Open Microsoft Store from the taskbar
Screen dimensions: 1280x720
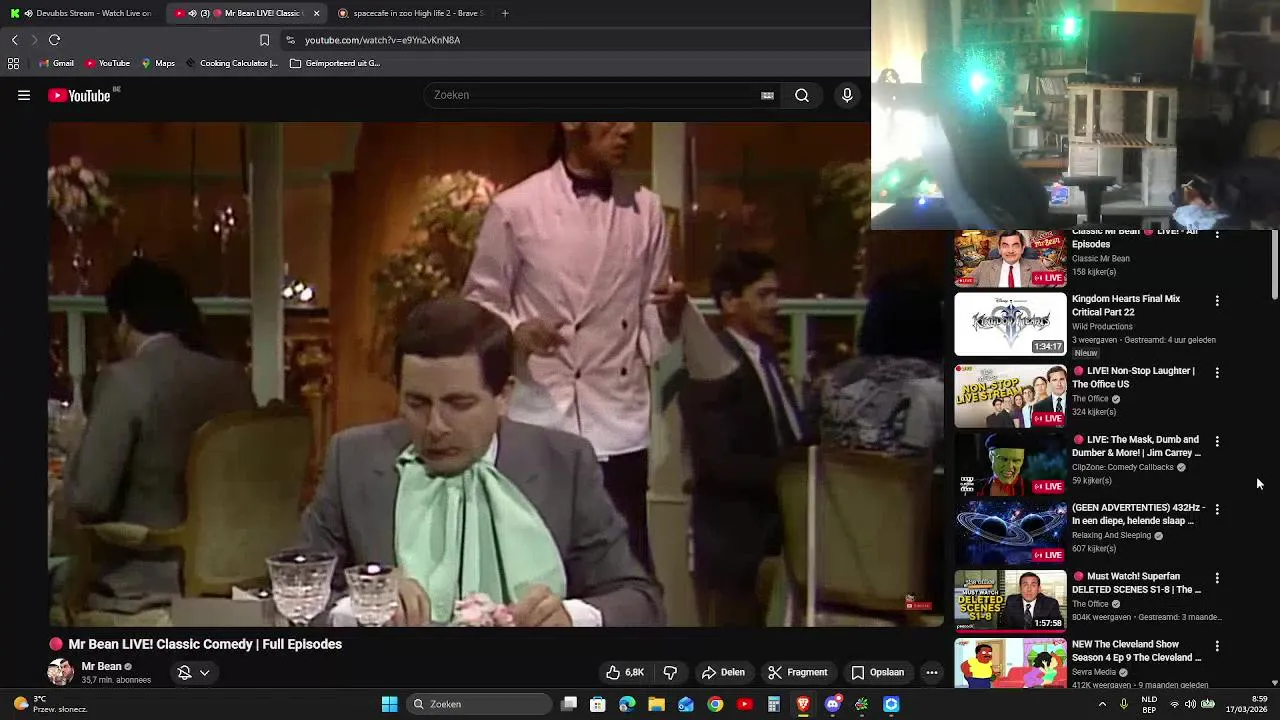[598, 704]
